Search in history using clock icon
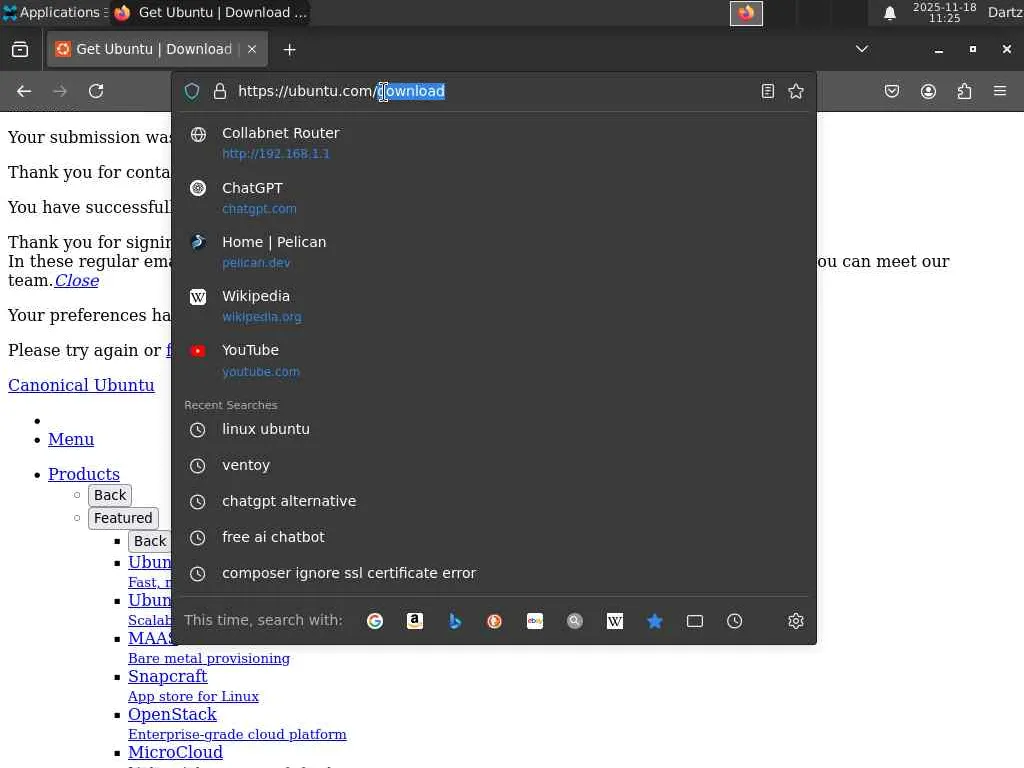 (x=735, y=621)
